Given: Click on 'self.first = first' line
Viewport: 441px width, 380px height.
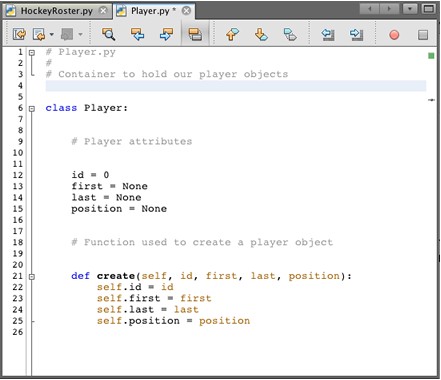Looking at the screenshot, I should [x=154, y=298].
